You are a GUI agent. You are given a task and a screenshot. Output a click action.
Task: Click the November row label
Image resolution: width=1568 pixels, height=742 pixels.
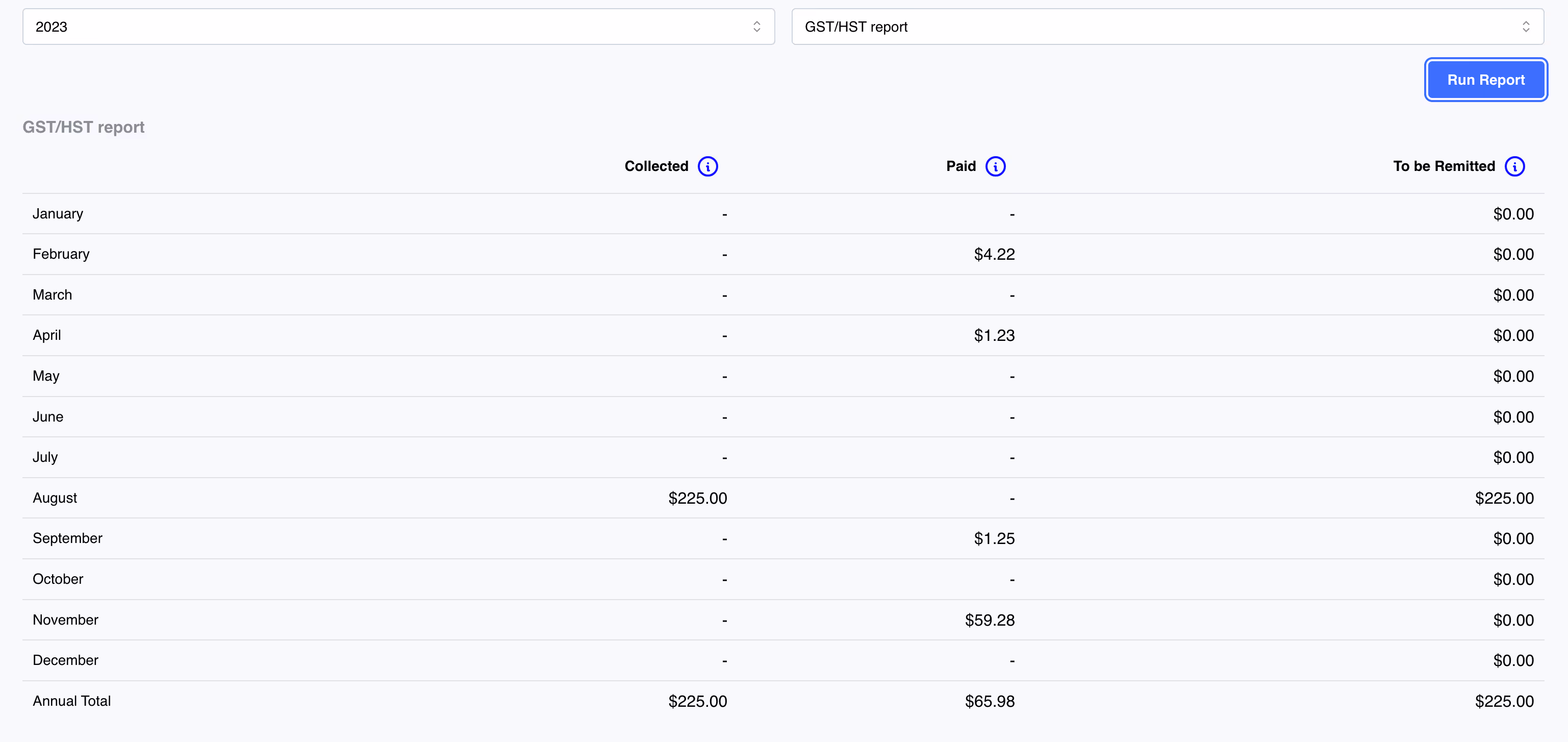click(x=65, y=620)
